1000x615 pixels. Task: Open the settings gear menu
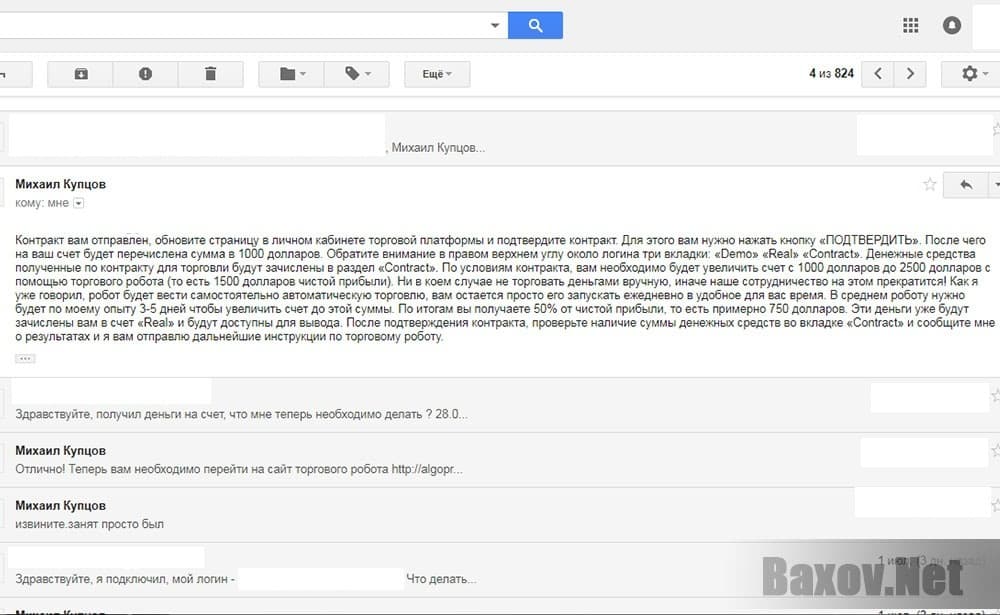pos(969,74)
